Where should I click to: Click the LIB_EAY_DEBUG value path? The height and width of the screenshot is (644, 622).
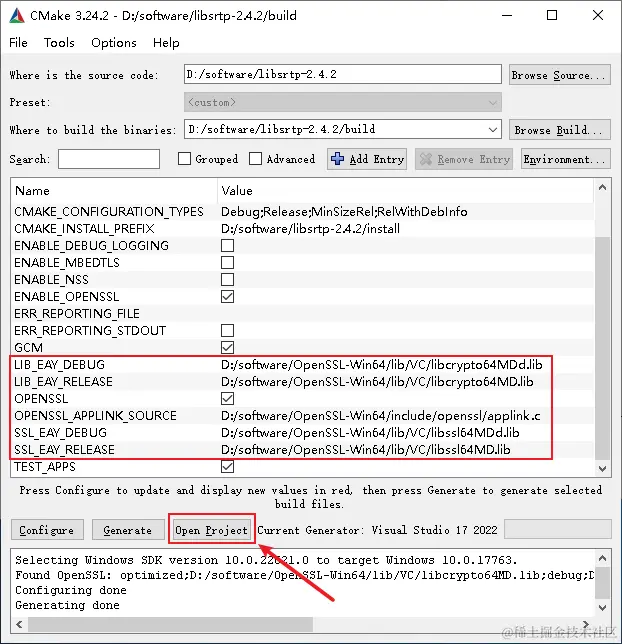click(382, 365)
